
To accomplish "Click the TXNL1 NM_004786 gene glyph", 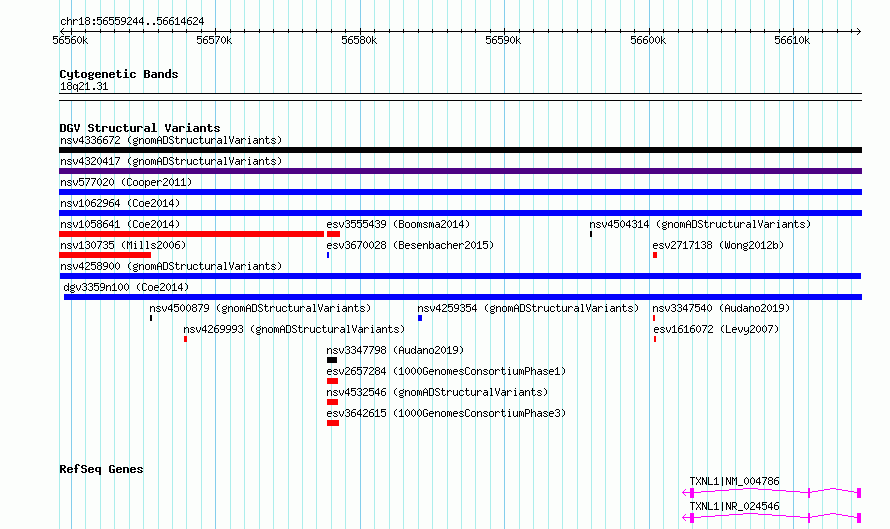I will [x=772, y=493].
